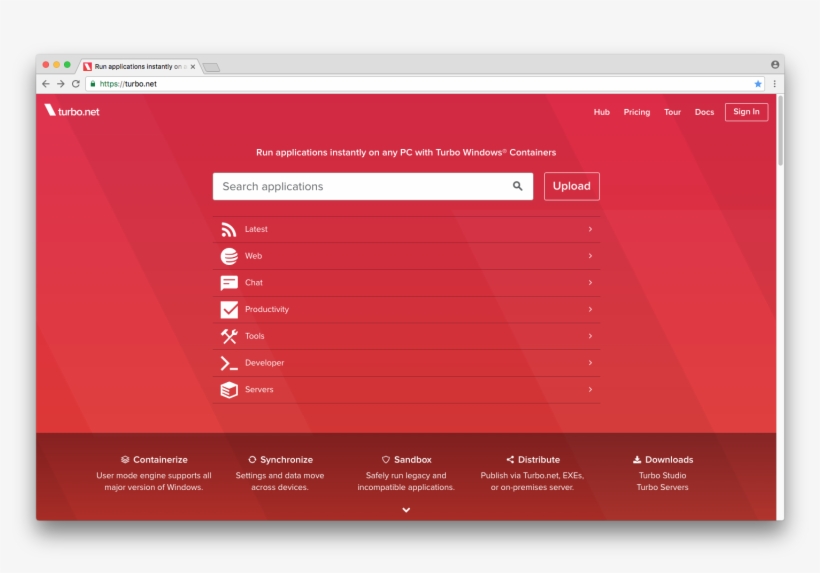Screen dimensions: 820x573
Task: Expand the Chat category chevron
Action: click(x=590, y=282)
